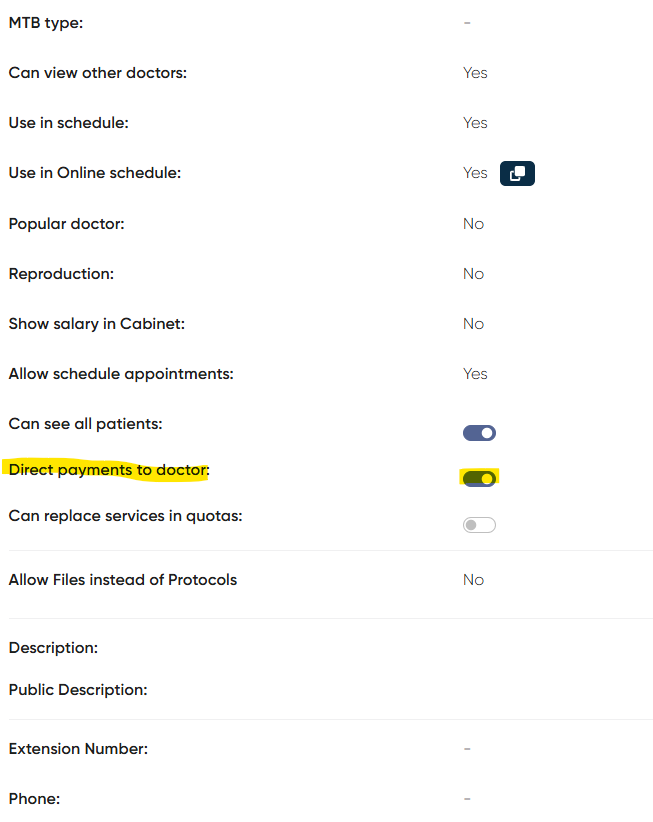This screenshot has width=653, height=822.
Task: Select the Popular doctor label
Action: [66, 224]
